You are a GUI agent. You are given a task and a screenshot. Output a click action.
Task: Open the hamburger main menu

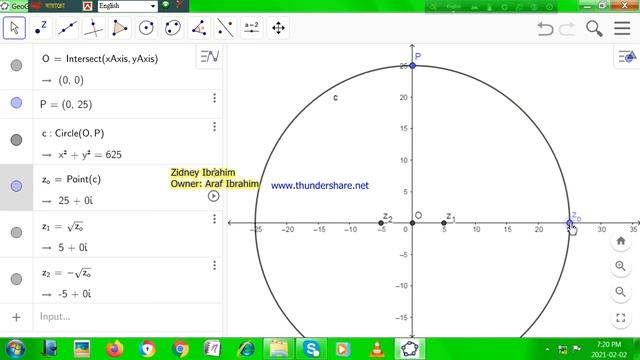click(622, 28)
